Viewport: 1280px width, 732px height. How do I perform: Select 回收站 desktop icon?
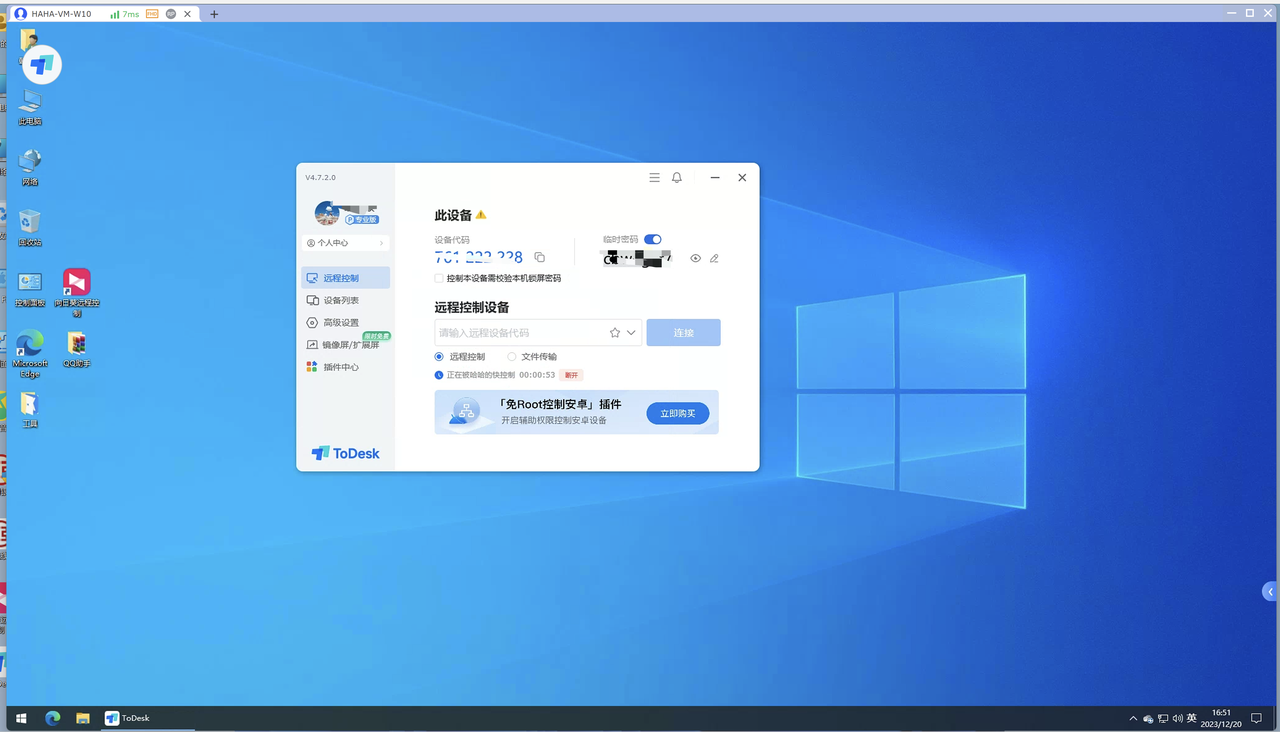pyautogui.click(x=30, y=228)
